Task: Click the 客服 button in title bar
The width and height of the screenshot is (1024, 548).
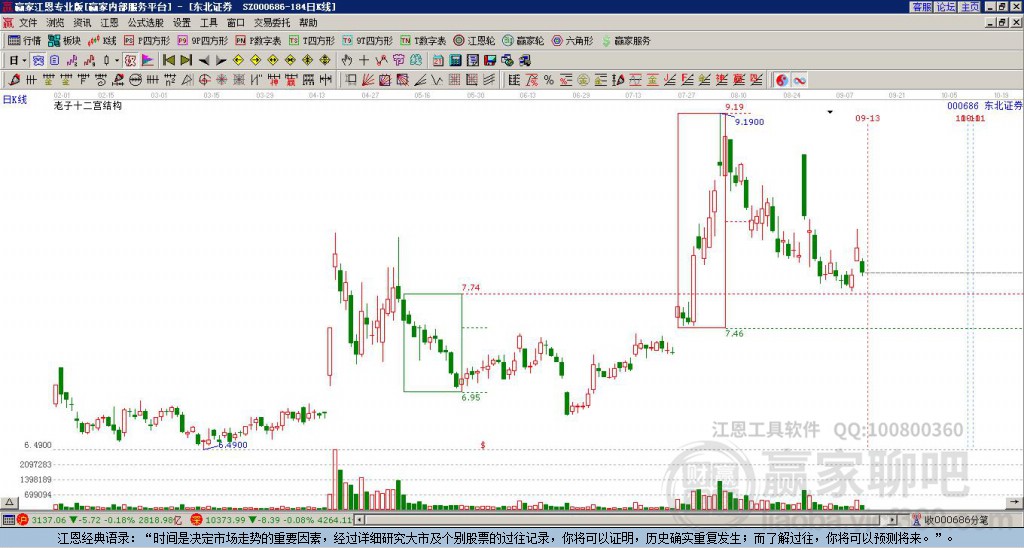Action: [x=922, y=7]
